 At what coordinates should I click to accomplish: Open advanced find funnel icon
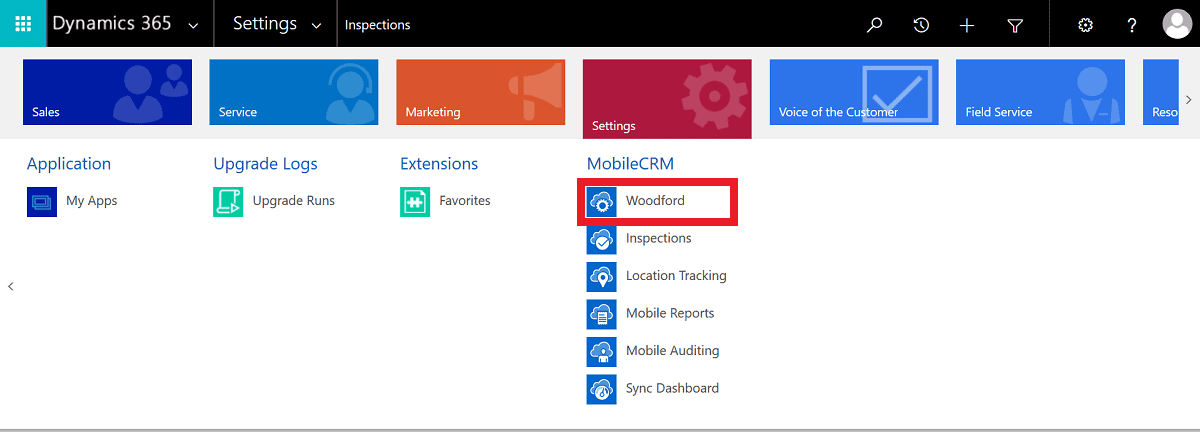(1015, 25)
